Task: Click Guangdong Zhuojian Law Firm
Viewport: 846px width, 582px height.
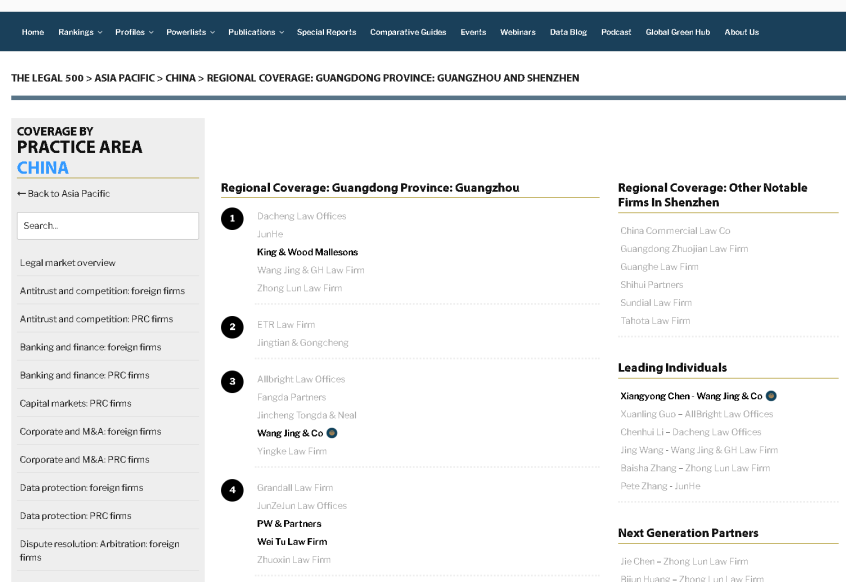Action: point(684,249)
